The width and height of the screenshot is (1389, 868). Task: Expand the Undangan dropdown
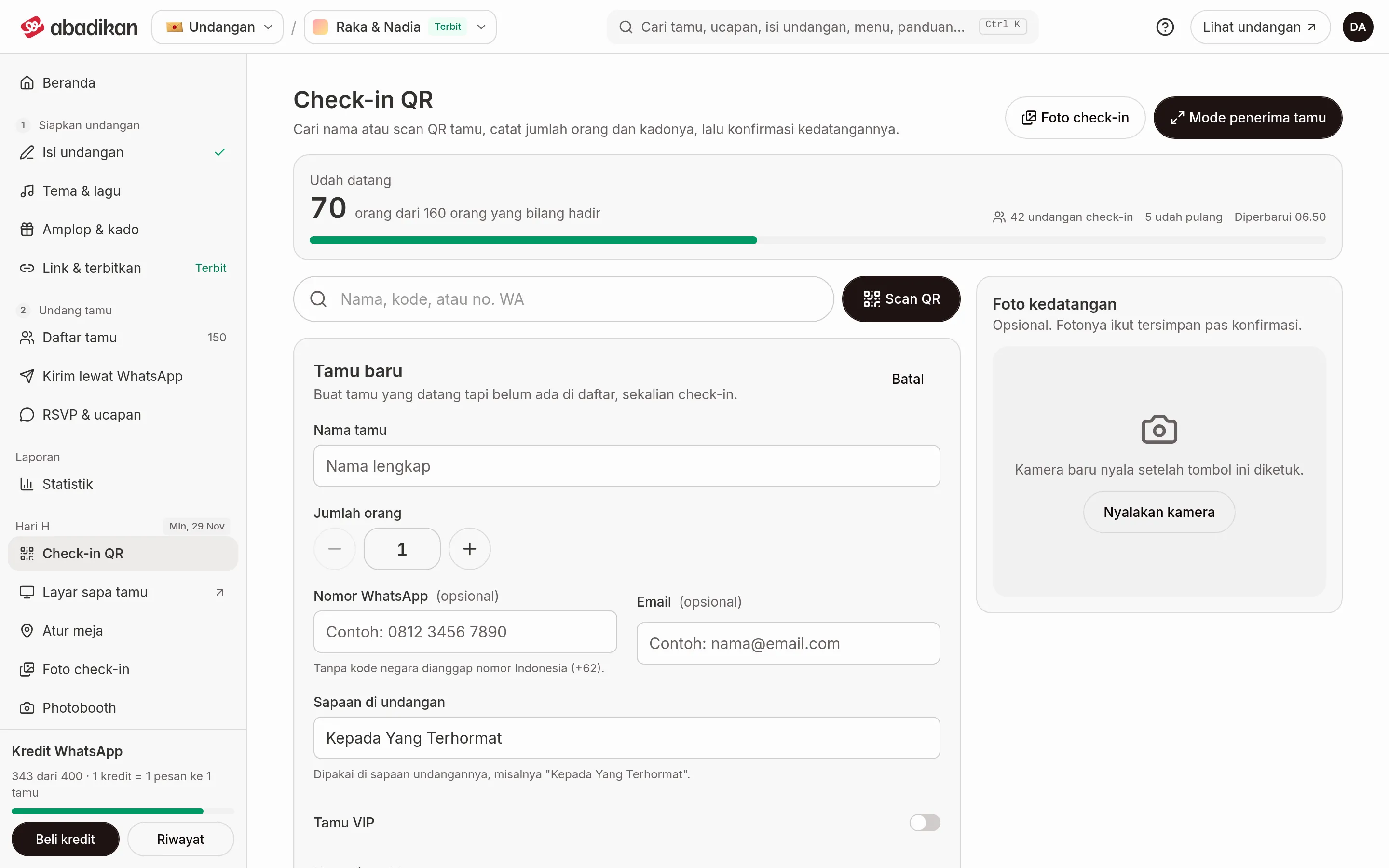pyautogui.click(x=218, y=27)
